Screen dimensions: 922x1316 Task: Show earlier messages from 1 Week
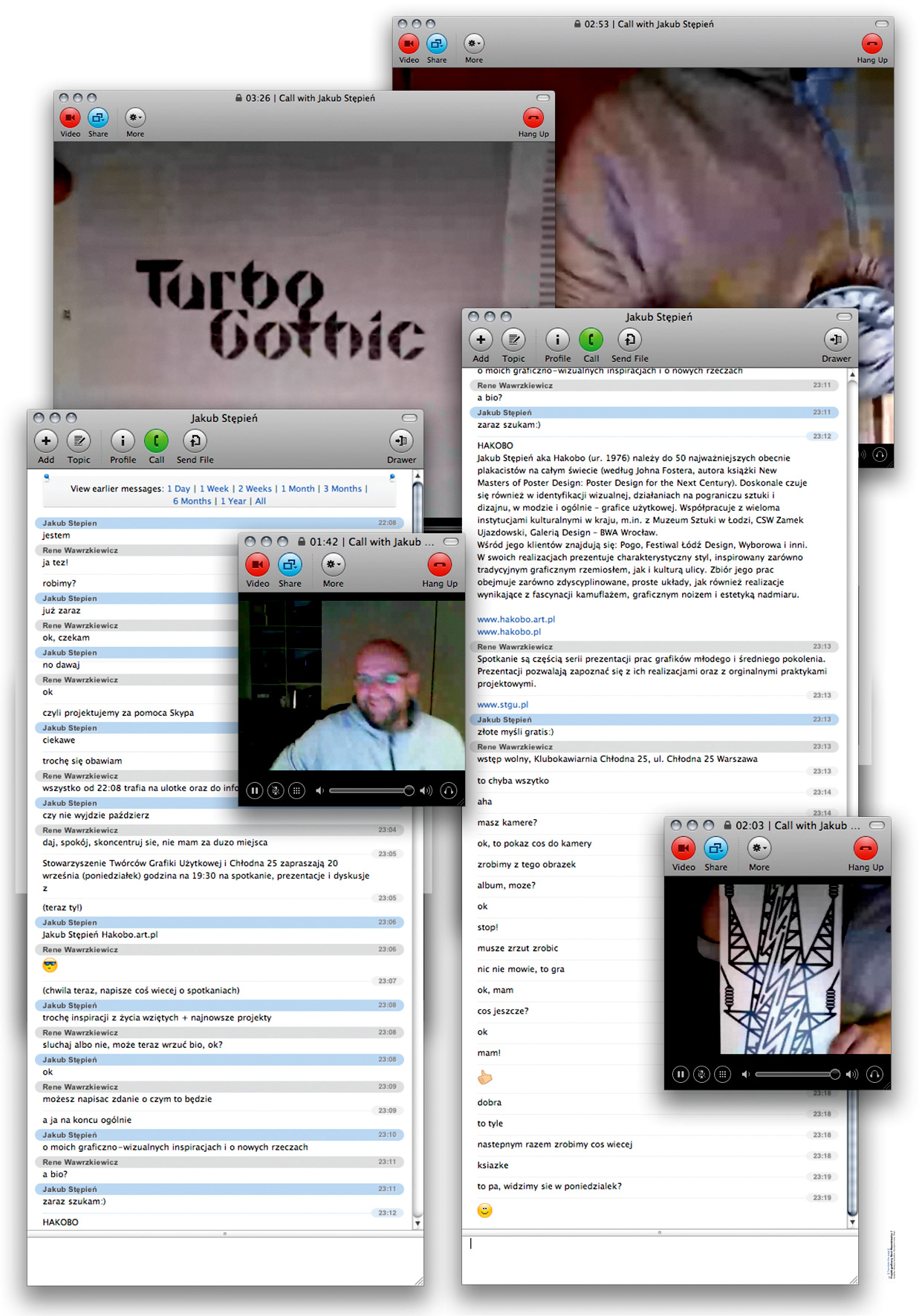tap(214, 489)
